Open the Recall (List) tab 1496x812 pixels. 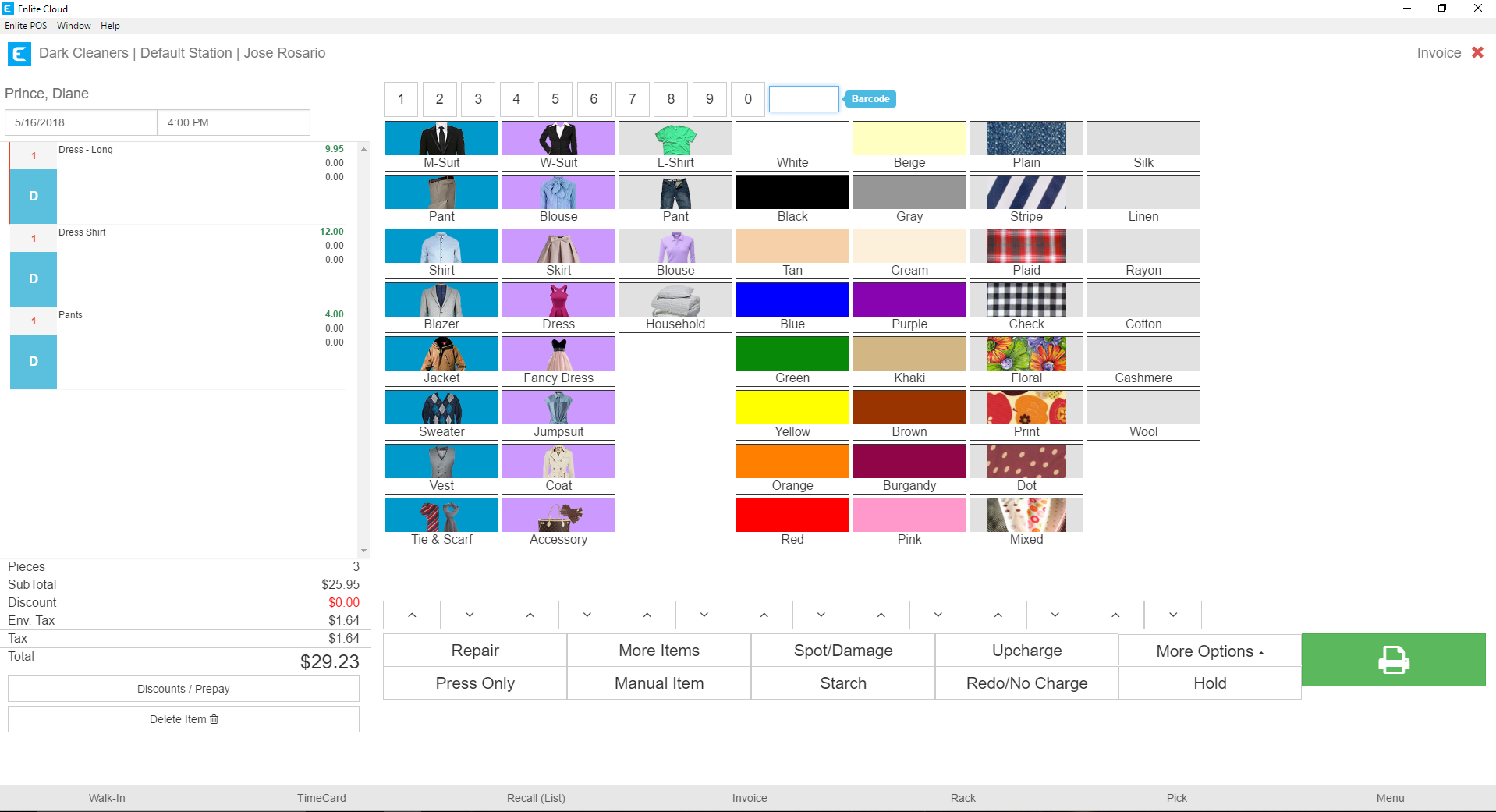point(536,798)
